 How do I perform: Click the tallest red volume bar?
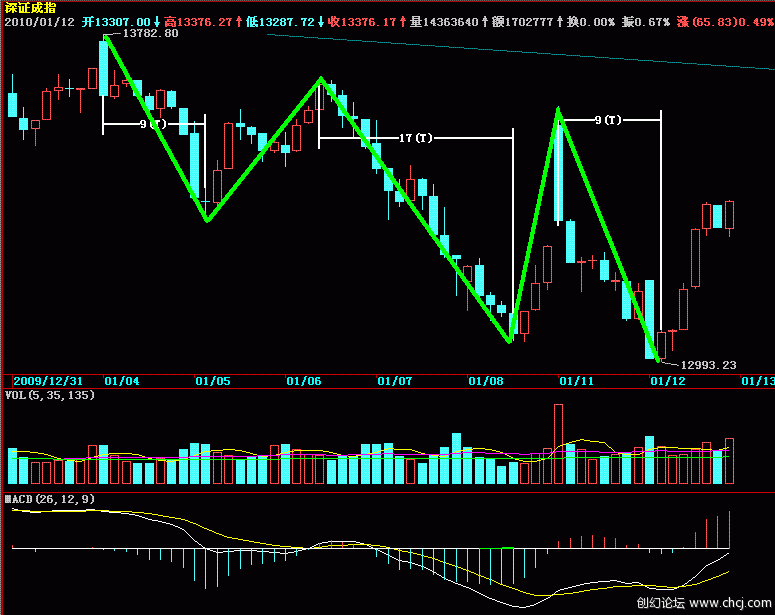coord(558,444)
